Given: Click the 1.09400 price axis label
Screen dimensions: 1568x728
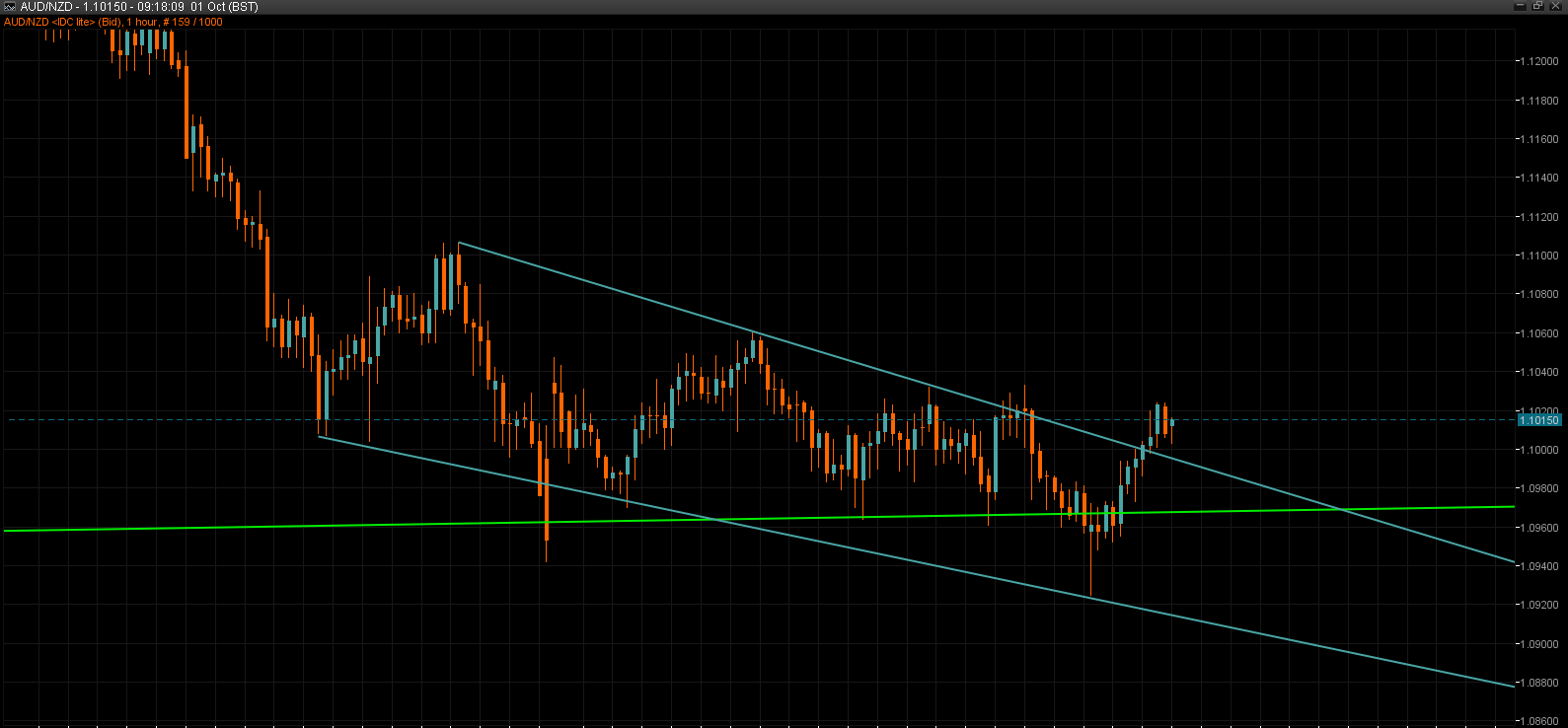Looking at the screenshot, I should pos(1539,566).
